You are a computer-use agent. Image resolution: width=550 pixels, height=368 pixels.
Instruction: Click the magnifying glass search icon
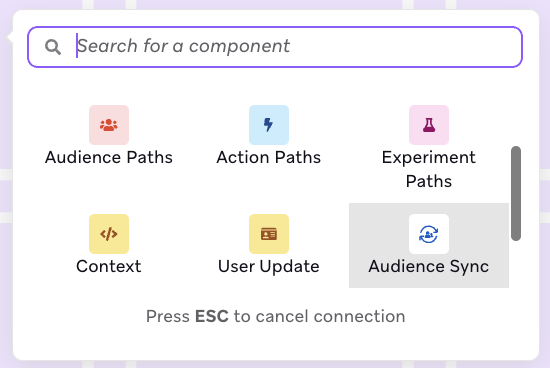(x=53, y=47)
